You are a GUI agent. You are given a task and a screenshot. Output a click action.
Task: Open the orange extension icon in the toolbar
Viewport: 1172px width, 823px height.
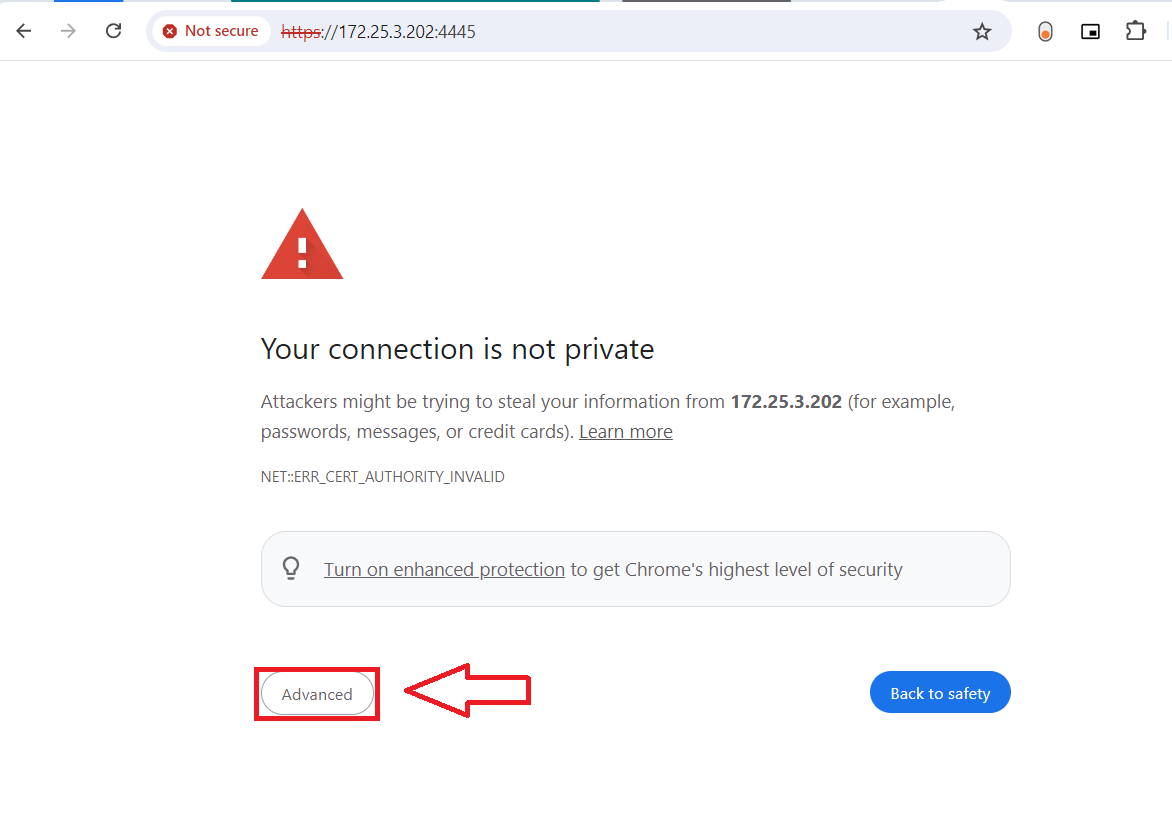click(1045, 32)
